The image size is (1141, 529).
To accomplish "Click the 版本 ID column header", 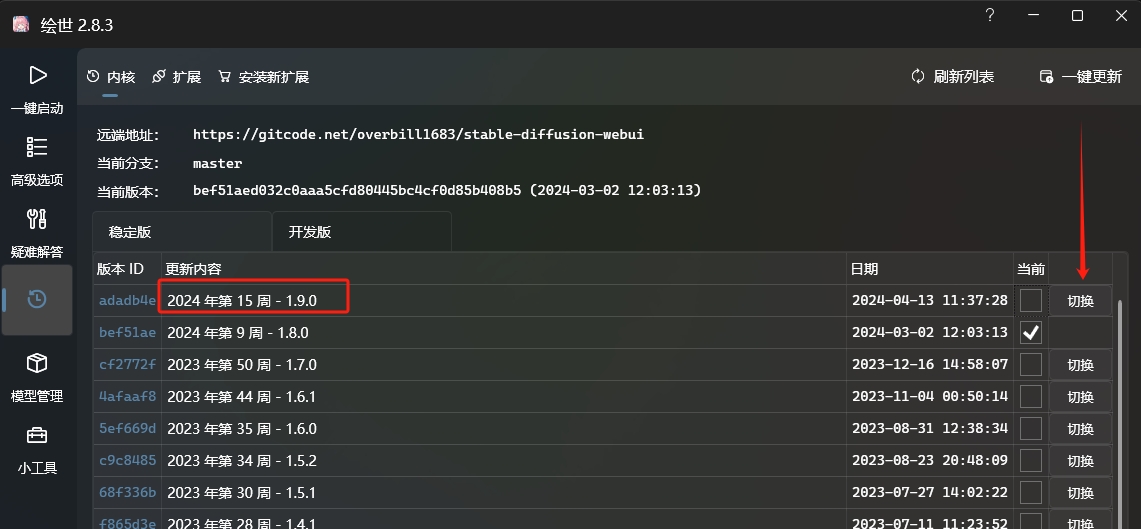I will 127,269.
